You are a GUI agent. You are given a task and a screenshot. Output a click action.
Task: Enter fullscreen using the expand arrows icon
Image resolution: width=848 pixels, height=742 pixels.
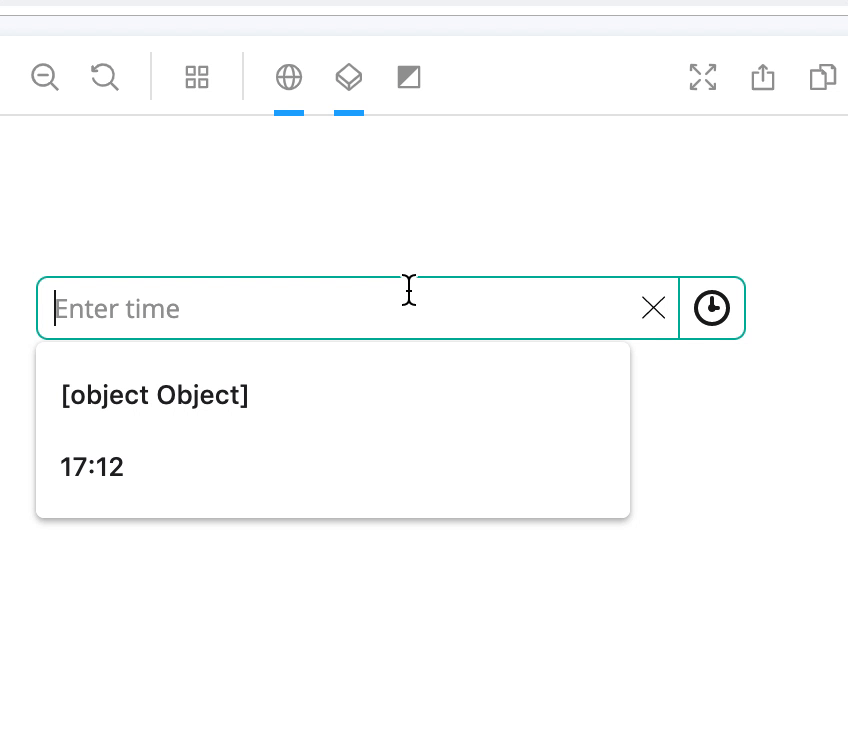(x=703, y=77)
